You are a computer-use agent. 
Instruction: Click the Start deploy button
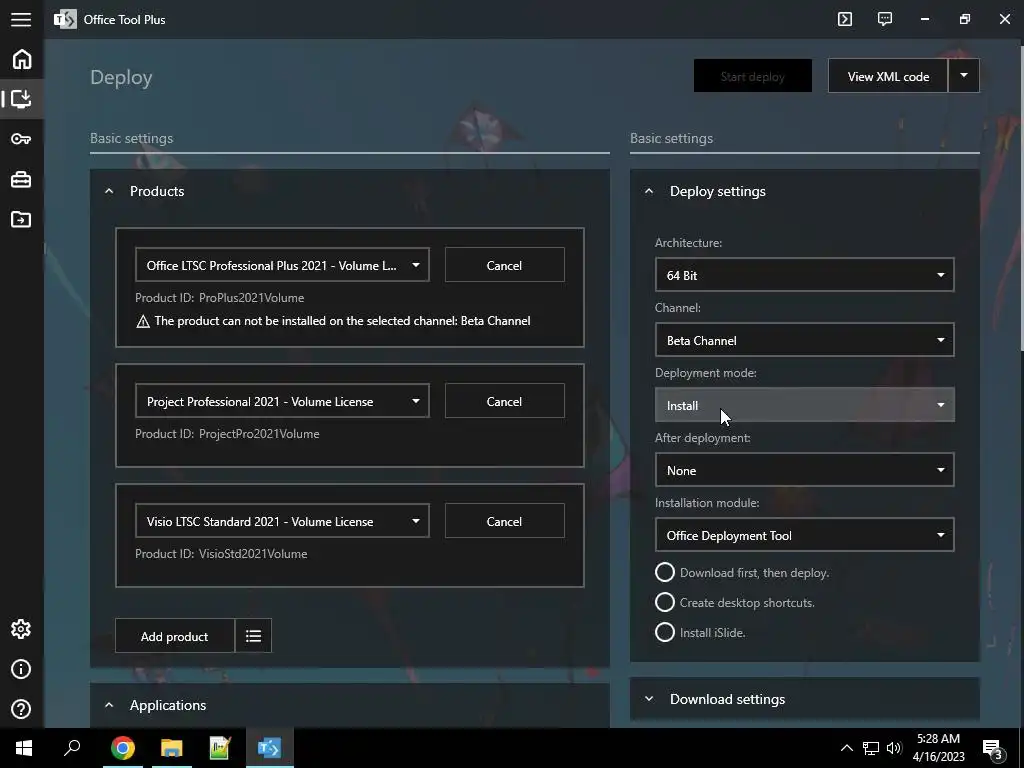pos(753,76)
